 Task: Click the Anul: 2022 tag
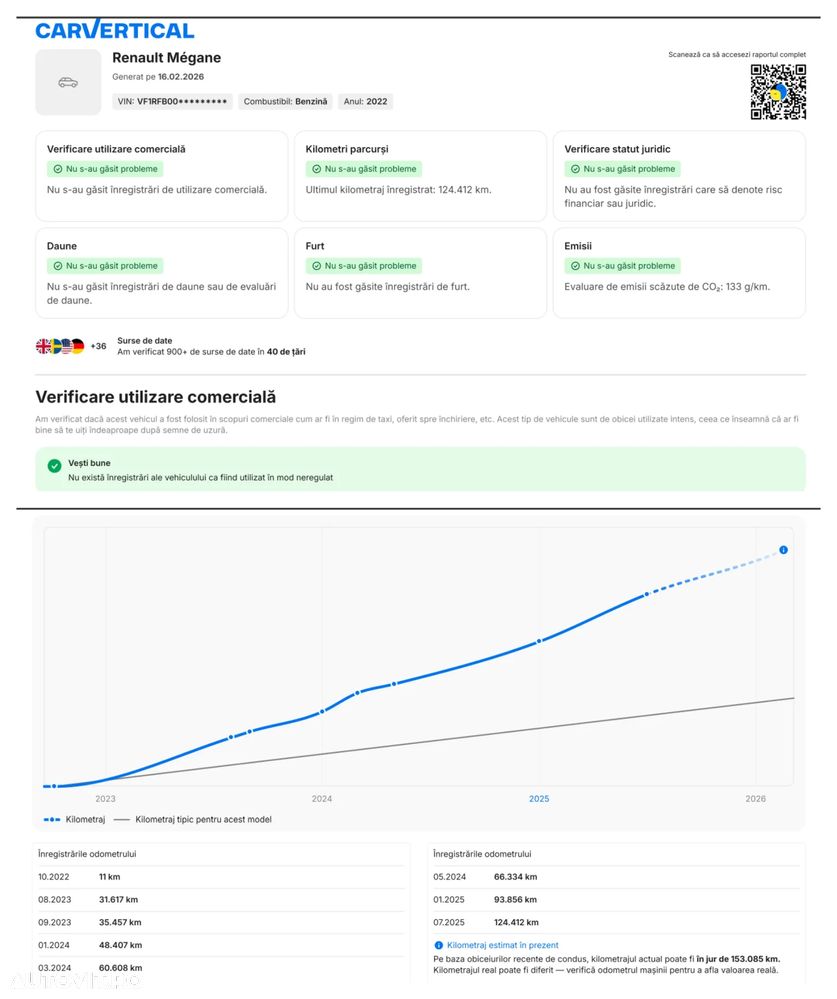[x=365, y=101]
